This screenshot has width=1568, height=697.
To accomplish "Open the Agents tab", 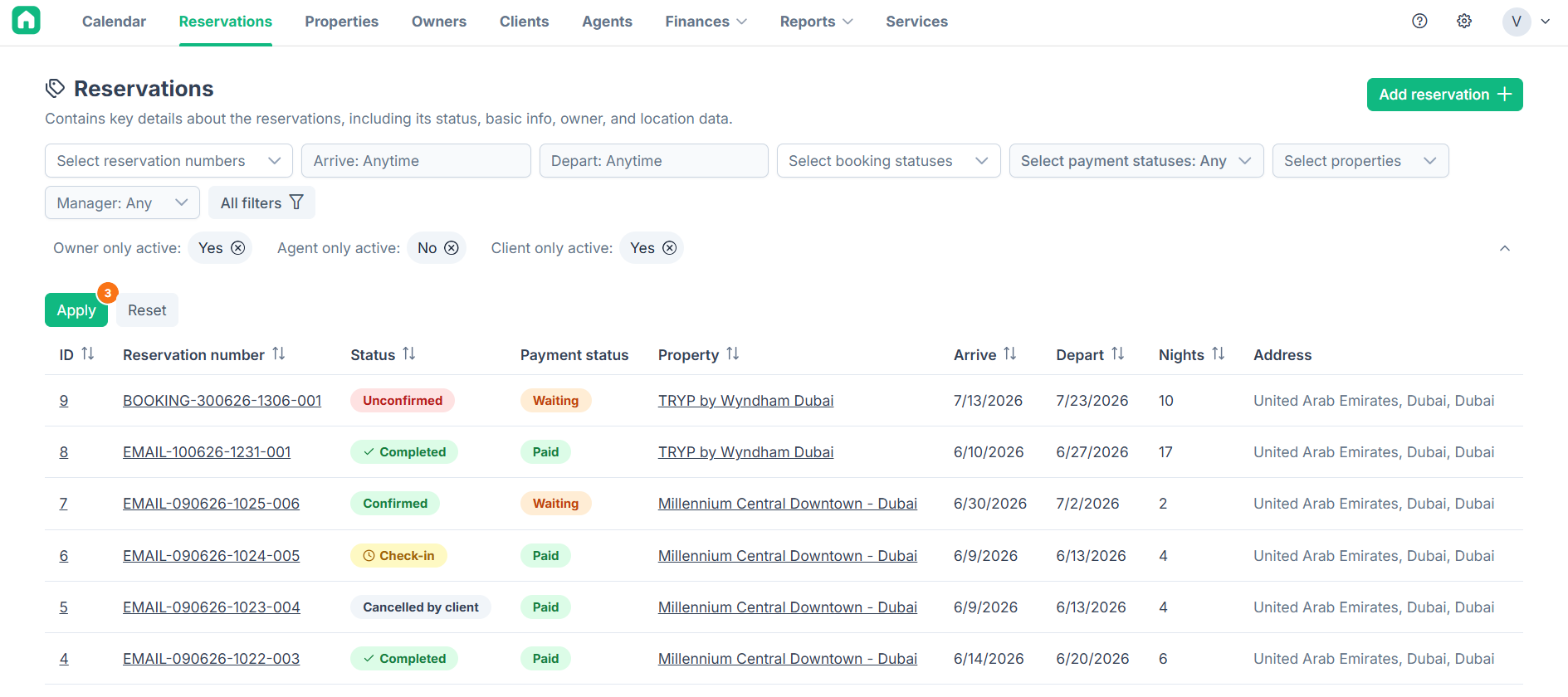I will coord(607,22).
